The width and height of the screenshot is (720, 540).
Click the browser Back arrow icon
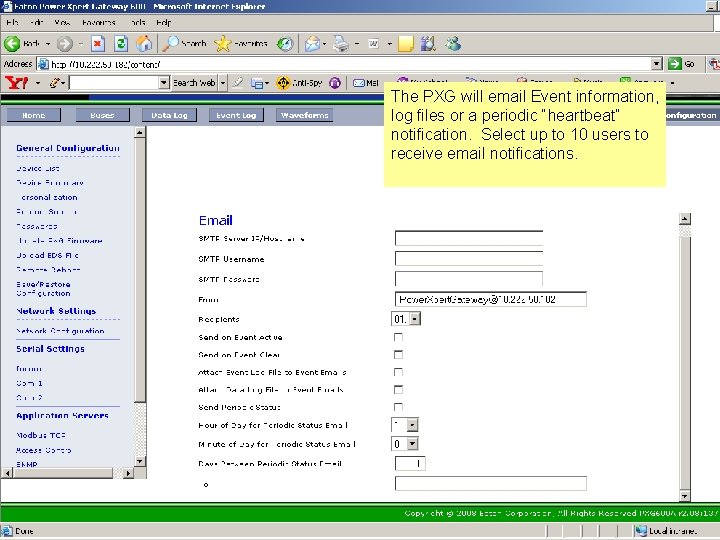click(12, 44)
